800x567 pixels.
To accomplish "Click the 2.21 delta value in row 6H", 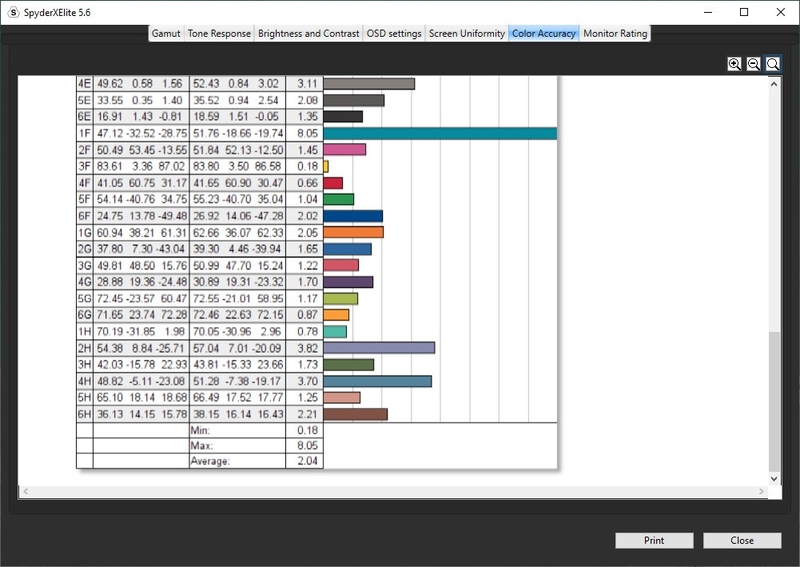I will [307, 414].
